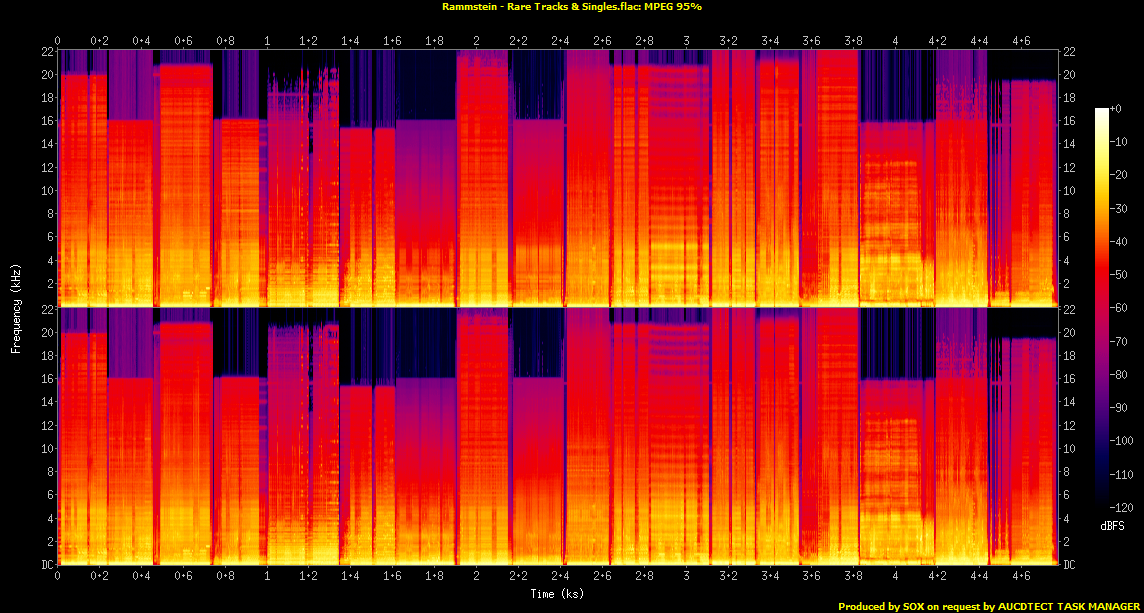
Task: Click the '3·8' tick on top time axis
Action: tap(853, 40)
